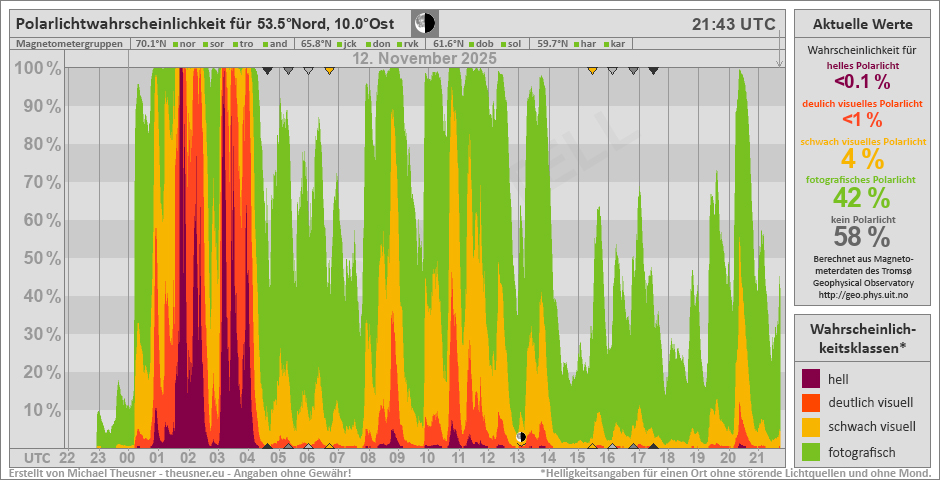
Task: Click the '12. November 2025' date label
Action: coord(424,59)
